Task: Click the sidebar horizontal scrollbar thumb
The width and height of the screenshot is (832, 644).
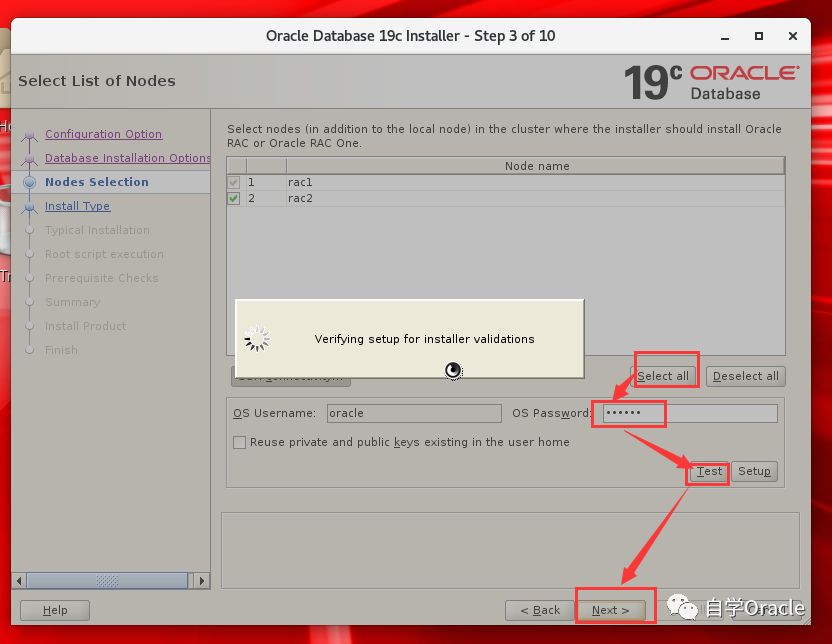Action: point(107,581)
